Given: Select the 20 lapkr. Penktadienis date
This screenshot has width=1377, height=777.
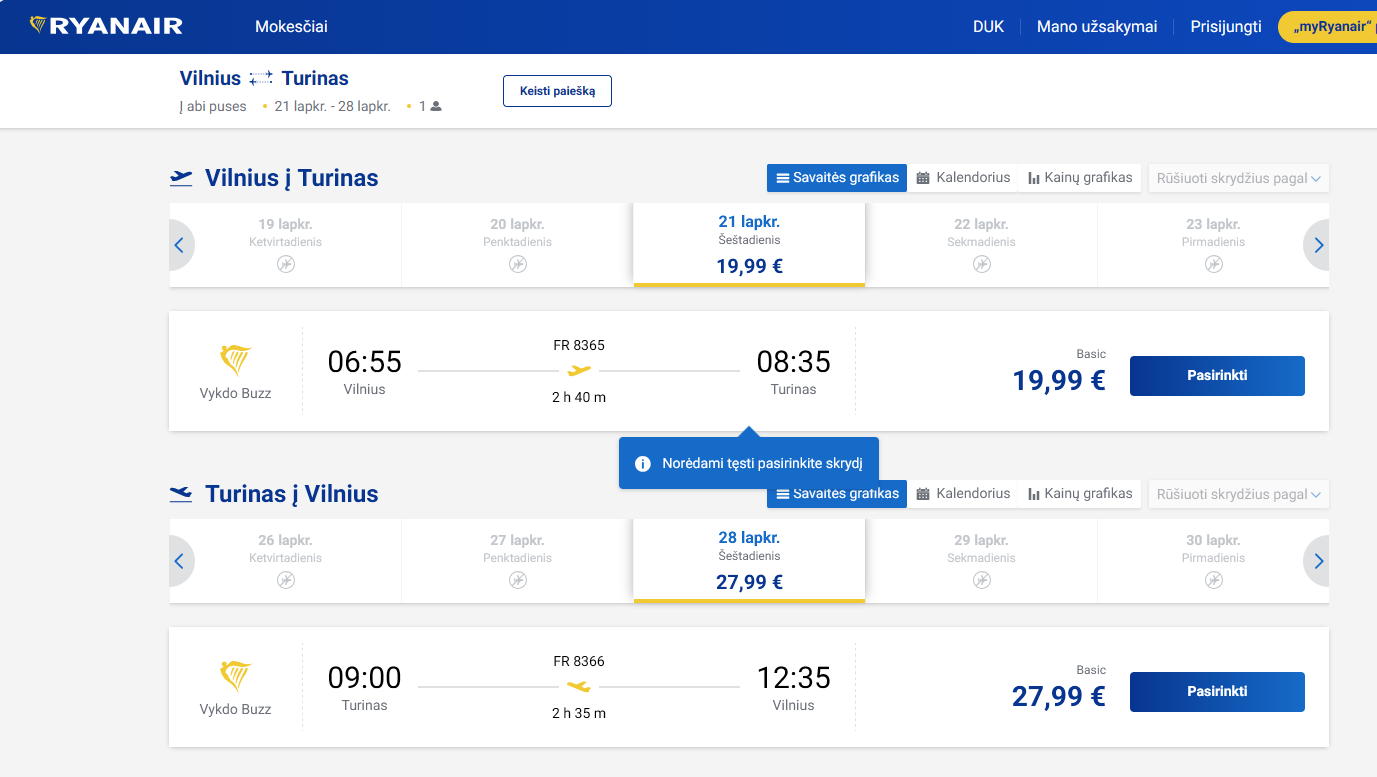Looking at the screenshot, I should [517, 245].
